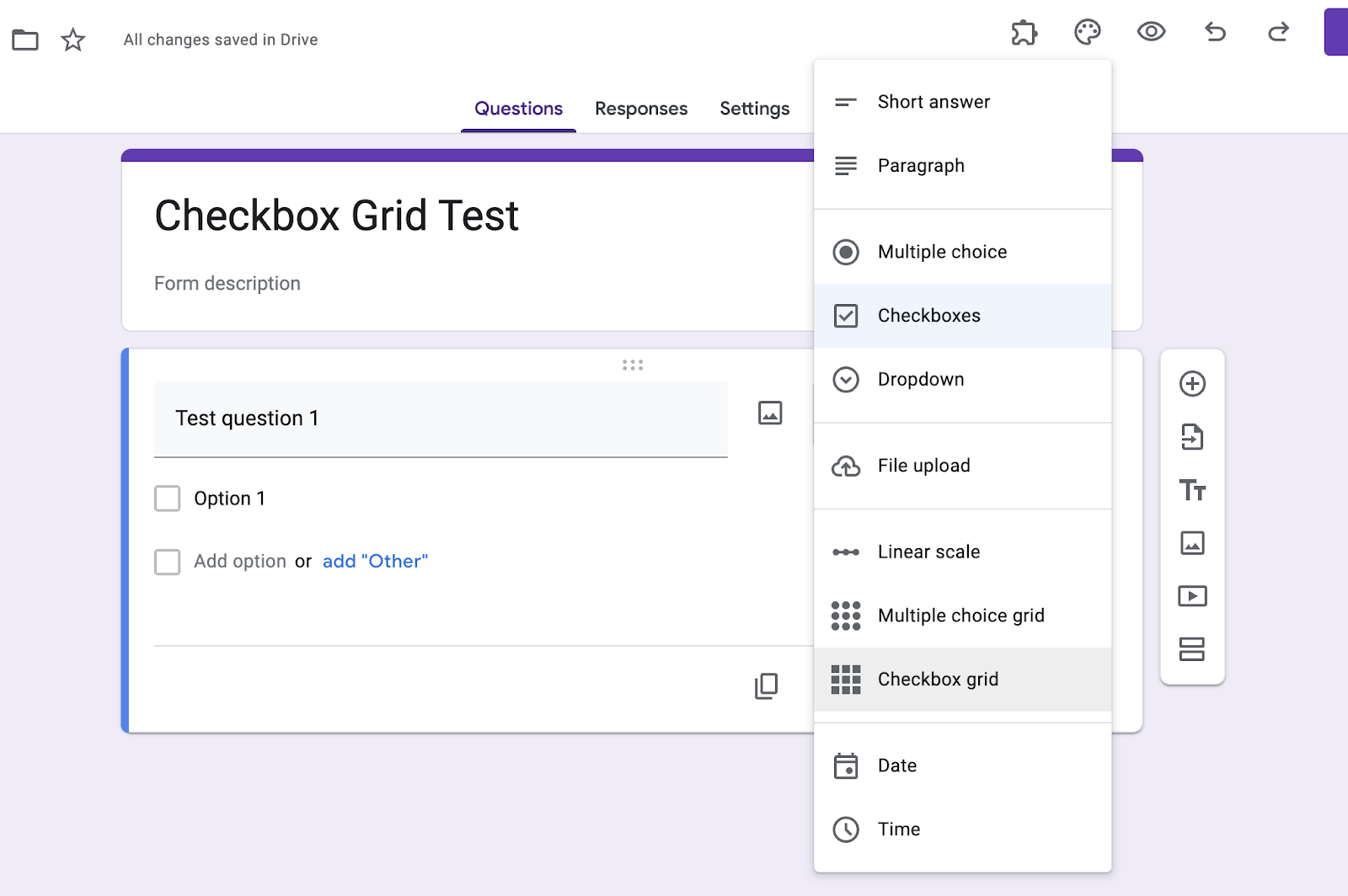1348x896 pixels.
Task: Duplicate the question with copy icon
Action: pos(767,686)
